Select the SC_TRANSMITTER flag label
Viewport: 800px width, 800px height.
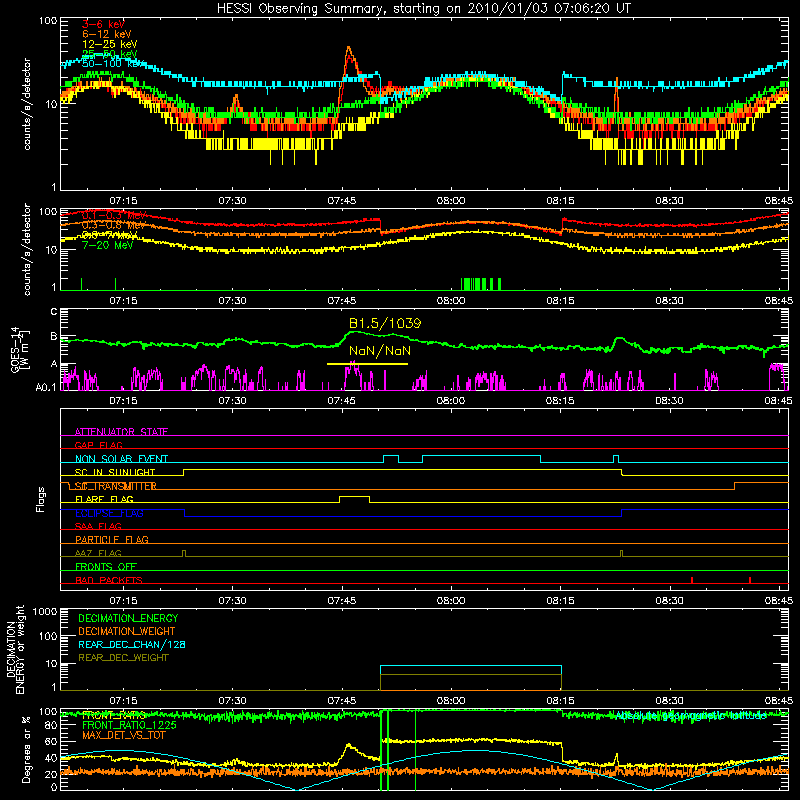[116, 486]
